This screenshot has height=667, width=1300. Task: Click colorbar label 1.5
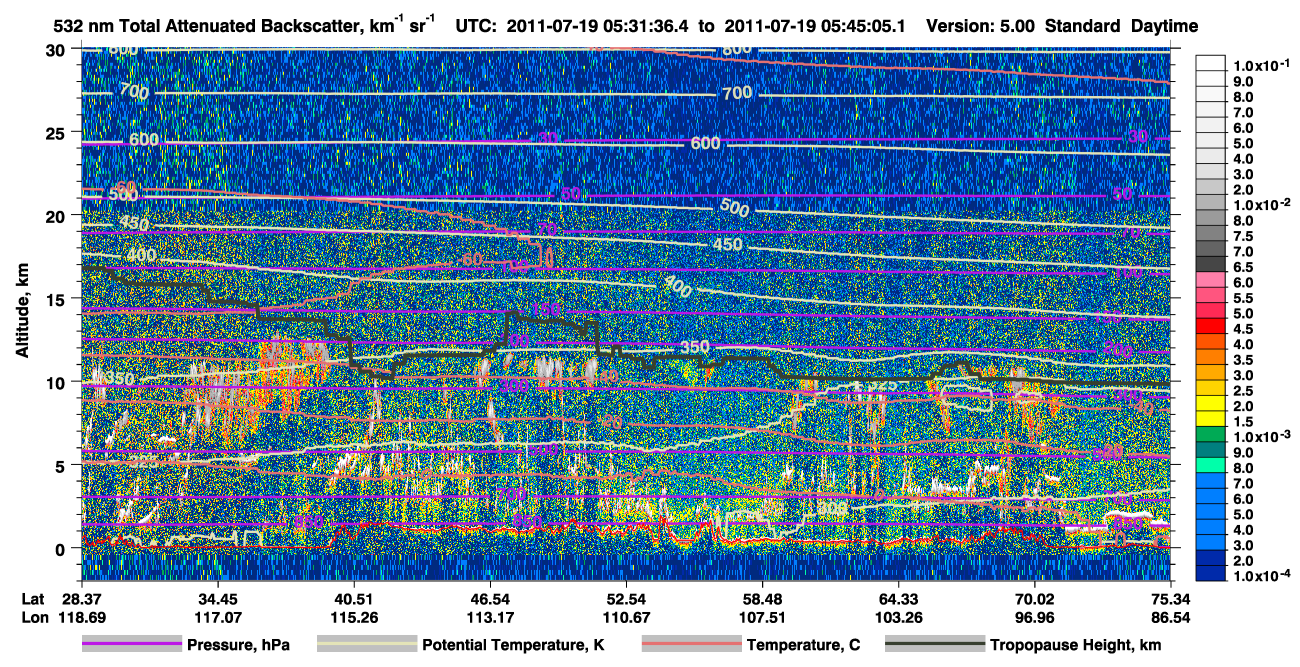[1244, 422]
